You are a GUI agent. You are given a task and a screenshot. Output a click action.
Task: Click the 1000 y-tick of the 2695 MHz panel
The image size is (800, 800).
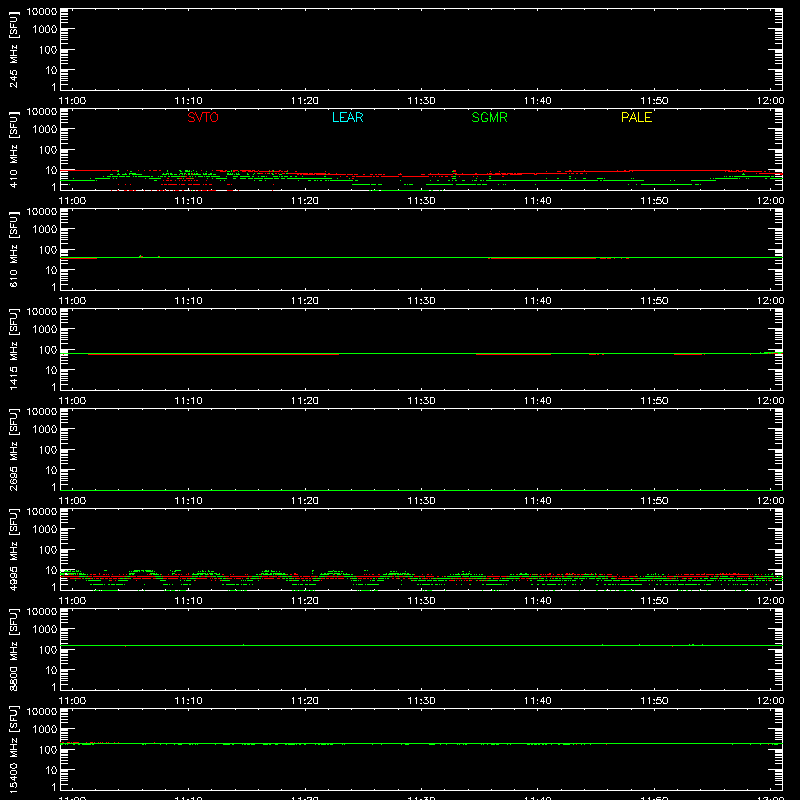[x=45, y=430]
